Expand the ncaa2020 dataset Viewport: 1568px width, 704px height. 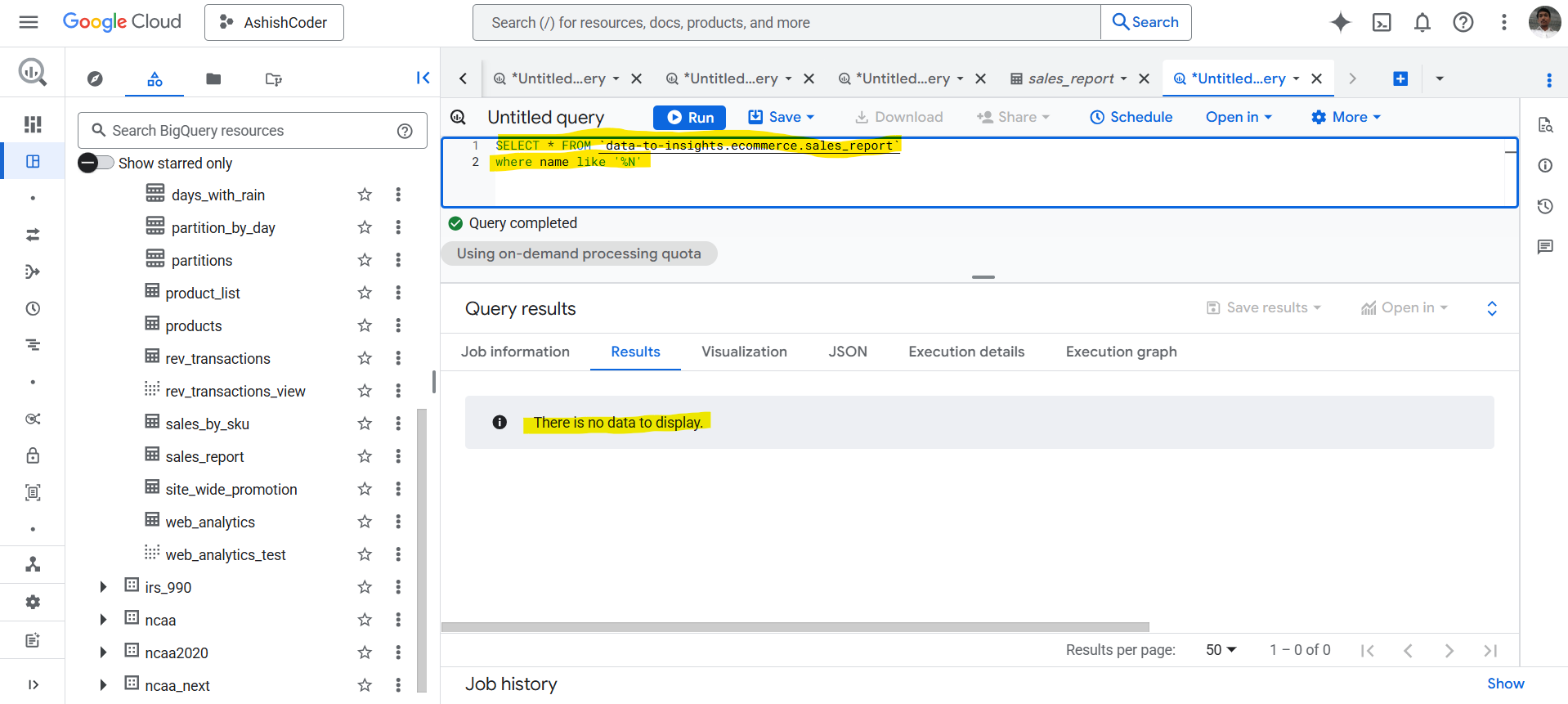pyautogui.click(x=103, y=652)
